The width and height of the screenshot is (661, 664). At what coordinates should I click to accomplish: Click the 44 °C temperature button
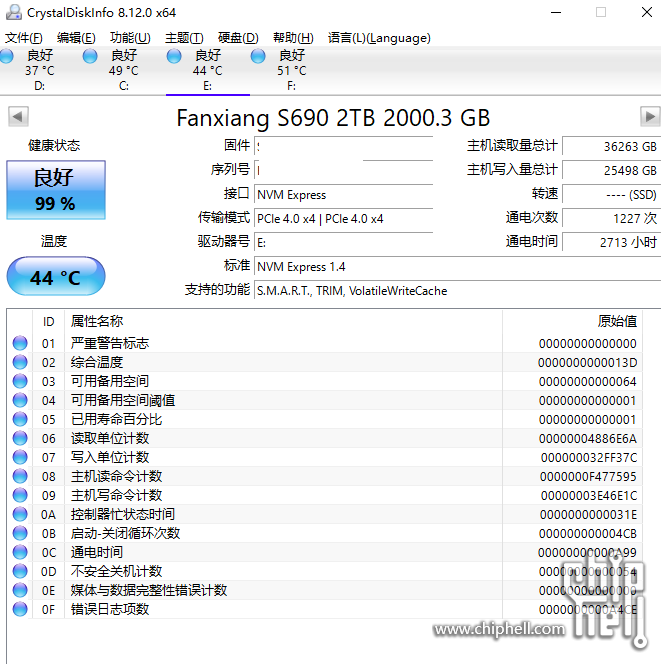(56, 276)
